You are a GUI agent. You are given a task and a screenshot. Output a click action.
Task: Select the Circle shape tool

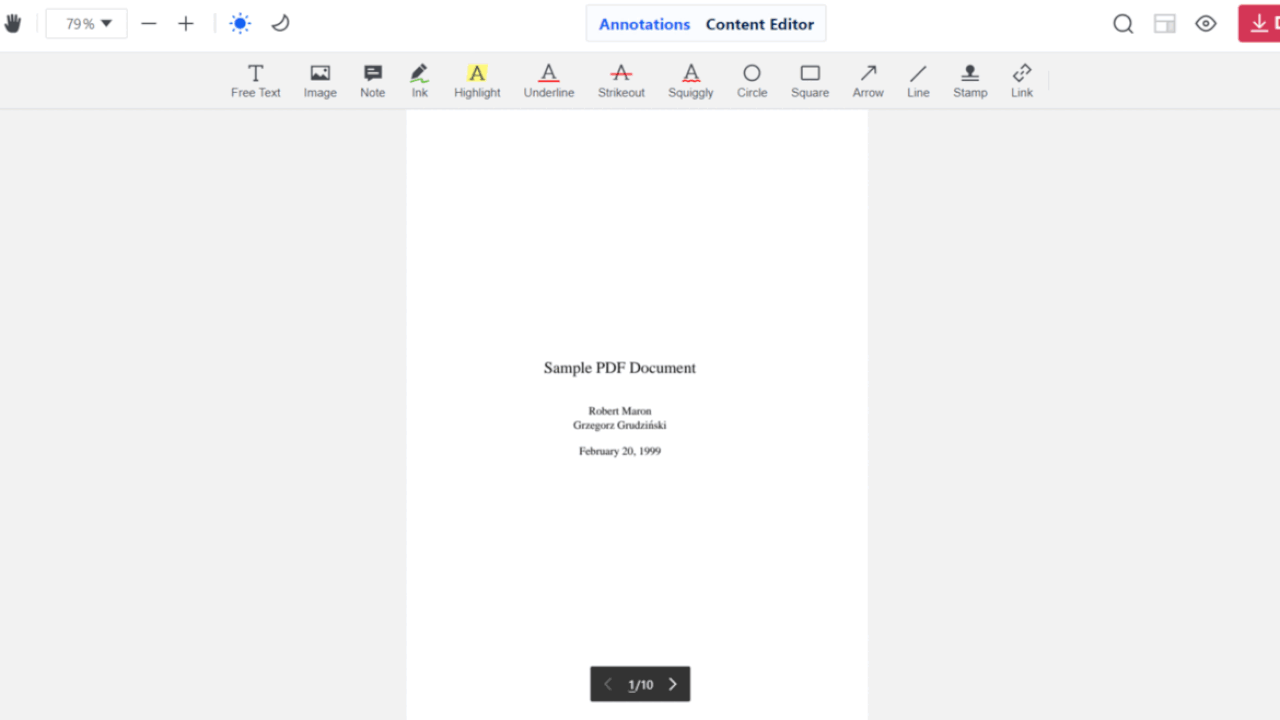click(x=752, y=81)
